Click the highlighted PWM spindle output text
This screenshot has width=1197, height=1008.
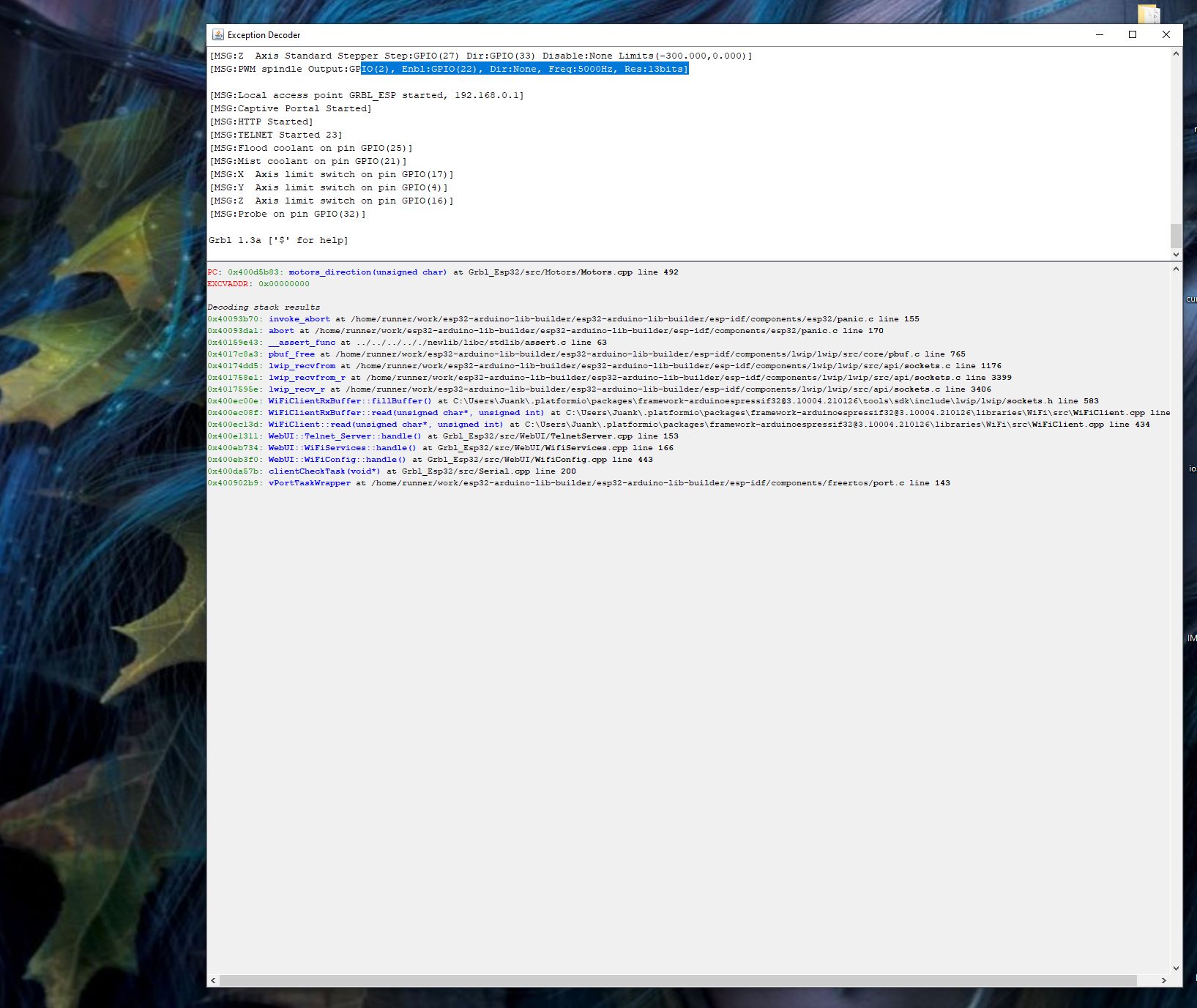pyautogui.click(x=524, y=69)
